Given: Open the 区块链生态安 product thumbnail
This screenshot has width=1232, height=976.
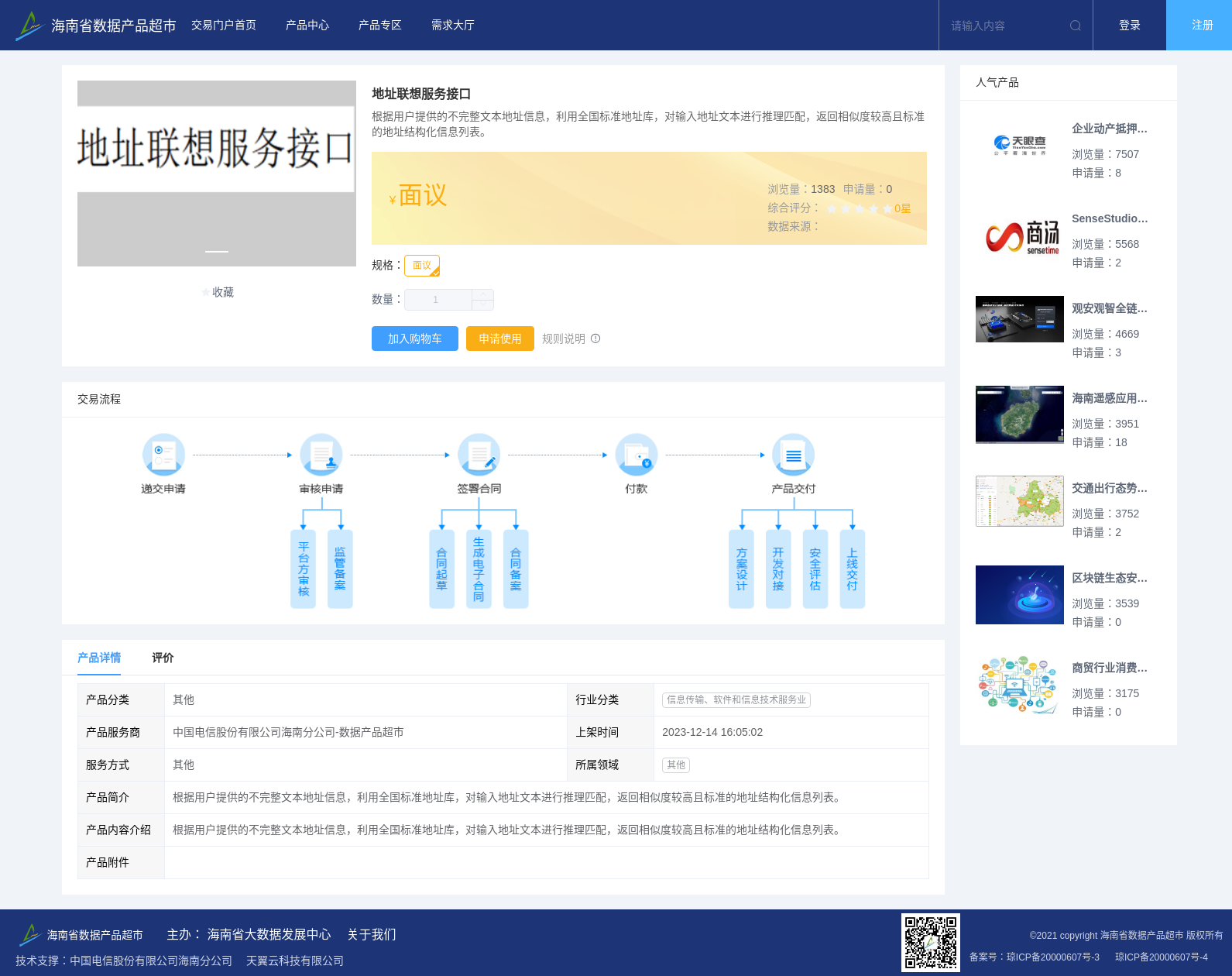Looking at the screenshot, I should pyautogui.click(x=1020, y=595).
